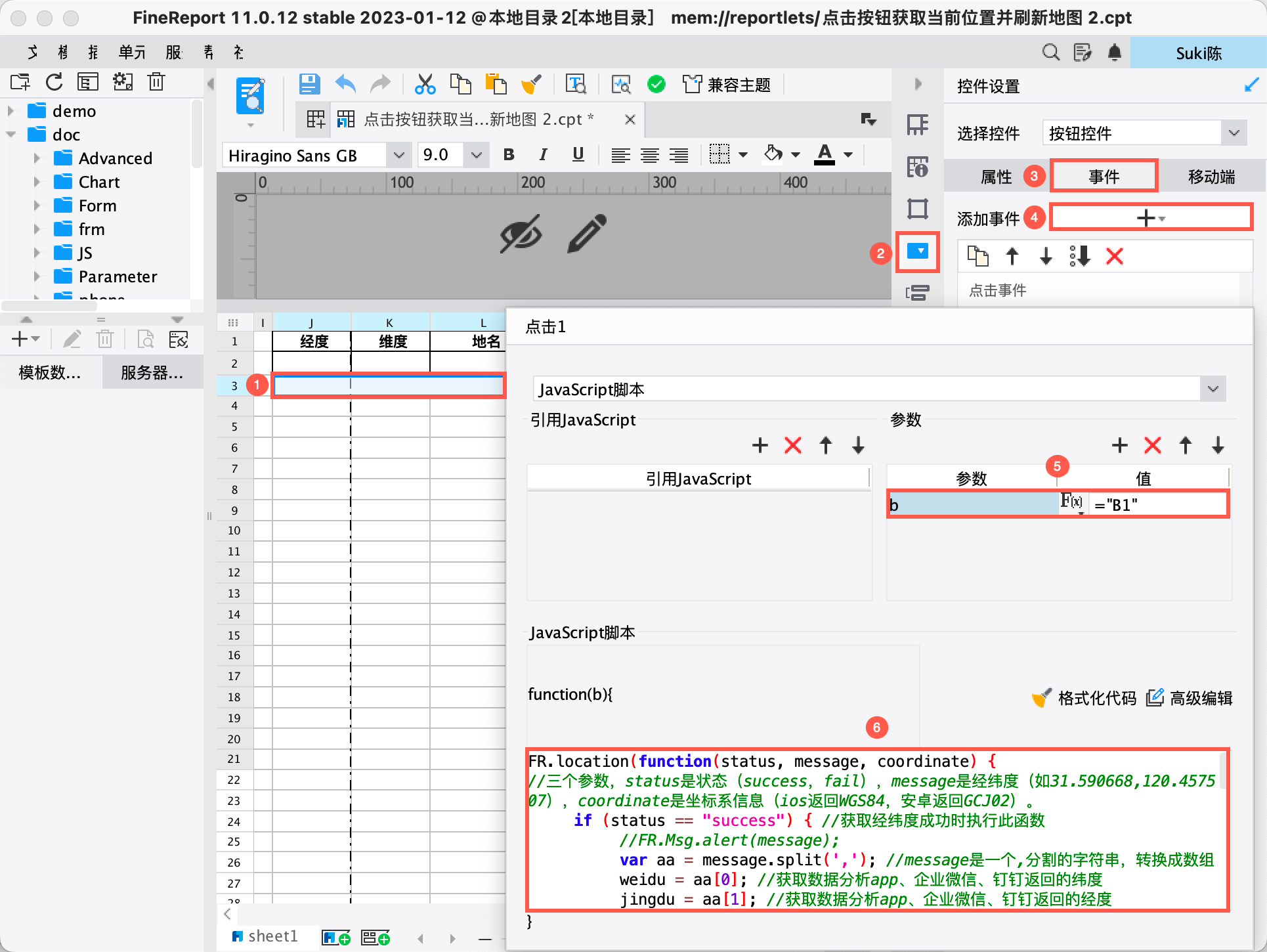Click the Cut scissors icon
The width and height of the screenshot is (1267, 952).
tap(425, 85)
